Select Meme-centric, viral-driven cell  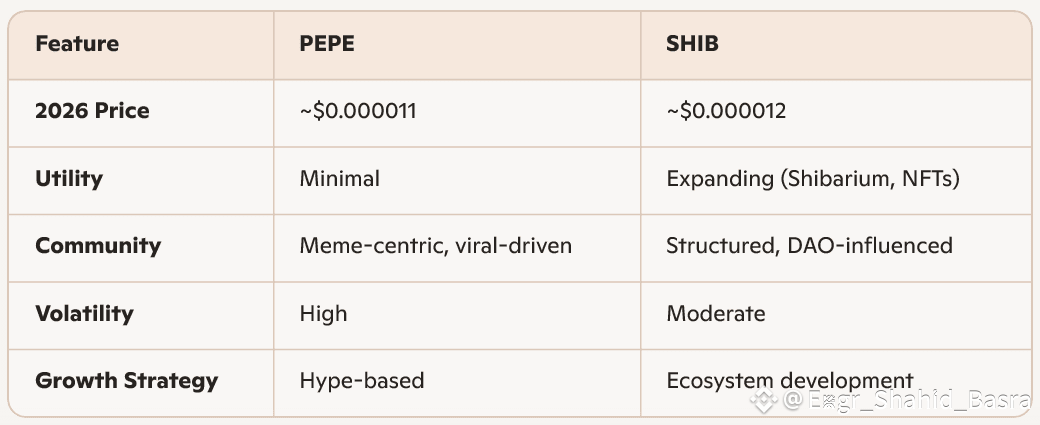436,246
